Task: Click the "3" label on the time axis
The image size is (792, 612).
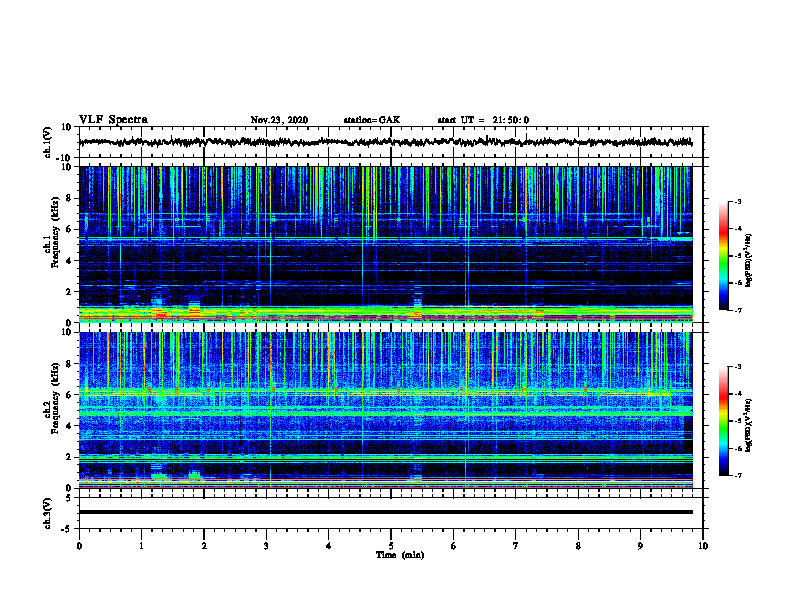Action: click(x=266, y=546)
